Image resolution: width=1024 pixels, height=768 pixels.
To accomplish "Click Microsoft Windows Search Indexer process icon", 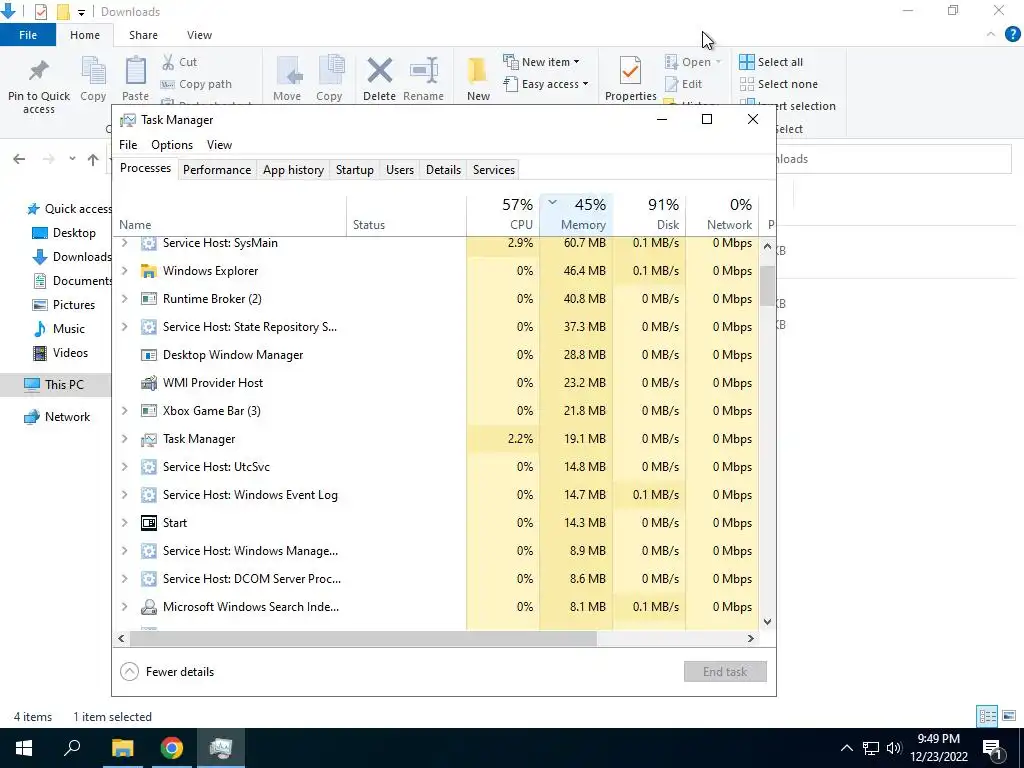I will 148,607.
